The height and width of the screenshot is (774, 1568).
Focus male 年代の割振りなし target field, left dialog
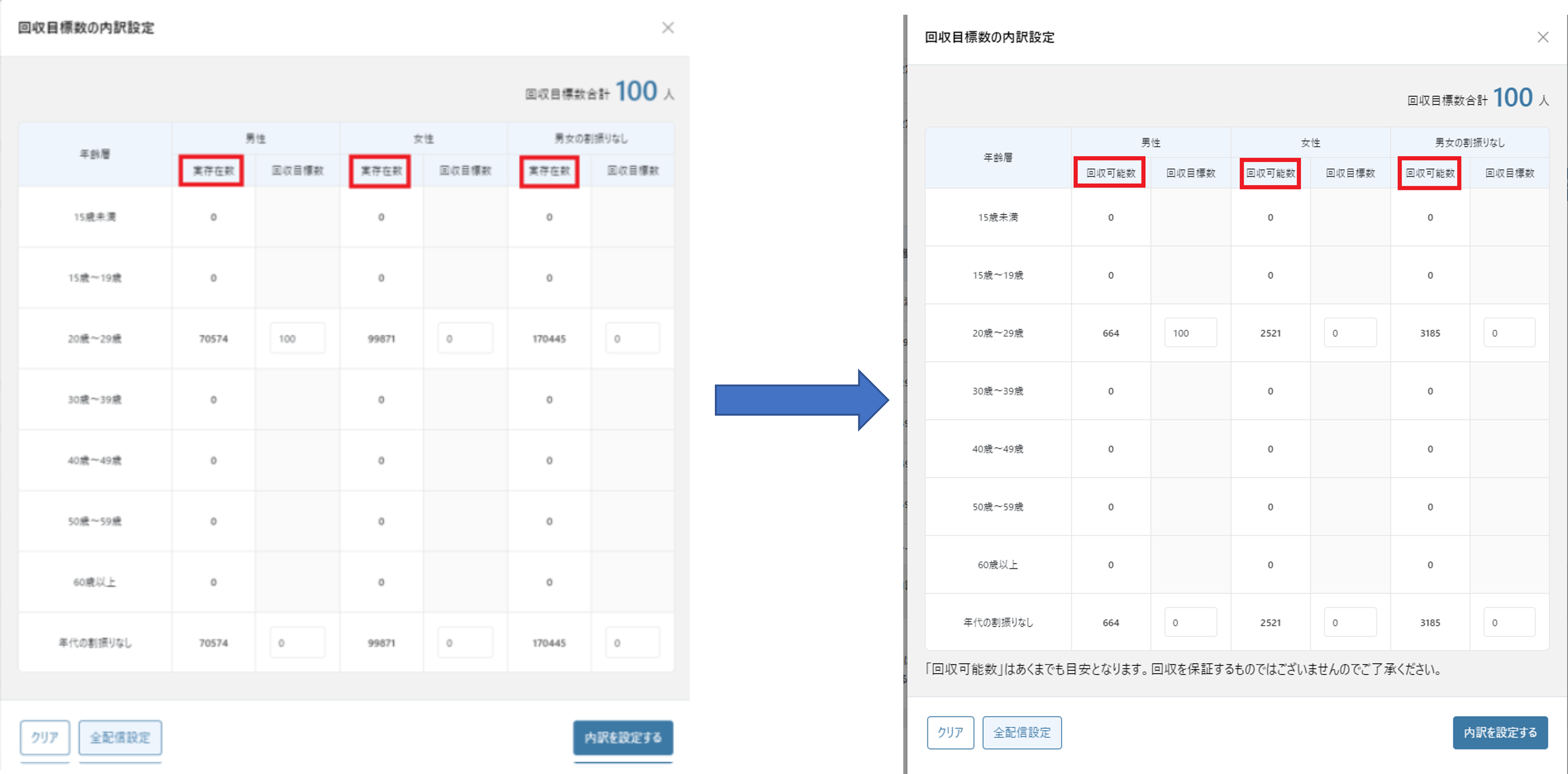point(297,642)
